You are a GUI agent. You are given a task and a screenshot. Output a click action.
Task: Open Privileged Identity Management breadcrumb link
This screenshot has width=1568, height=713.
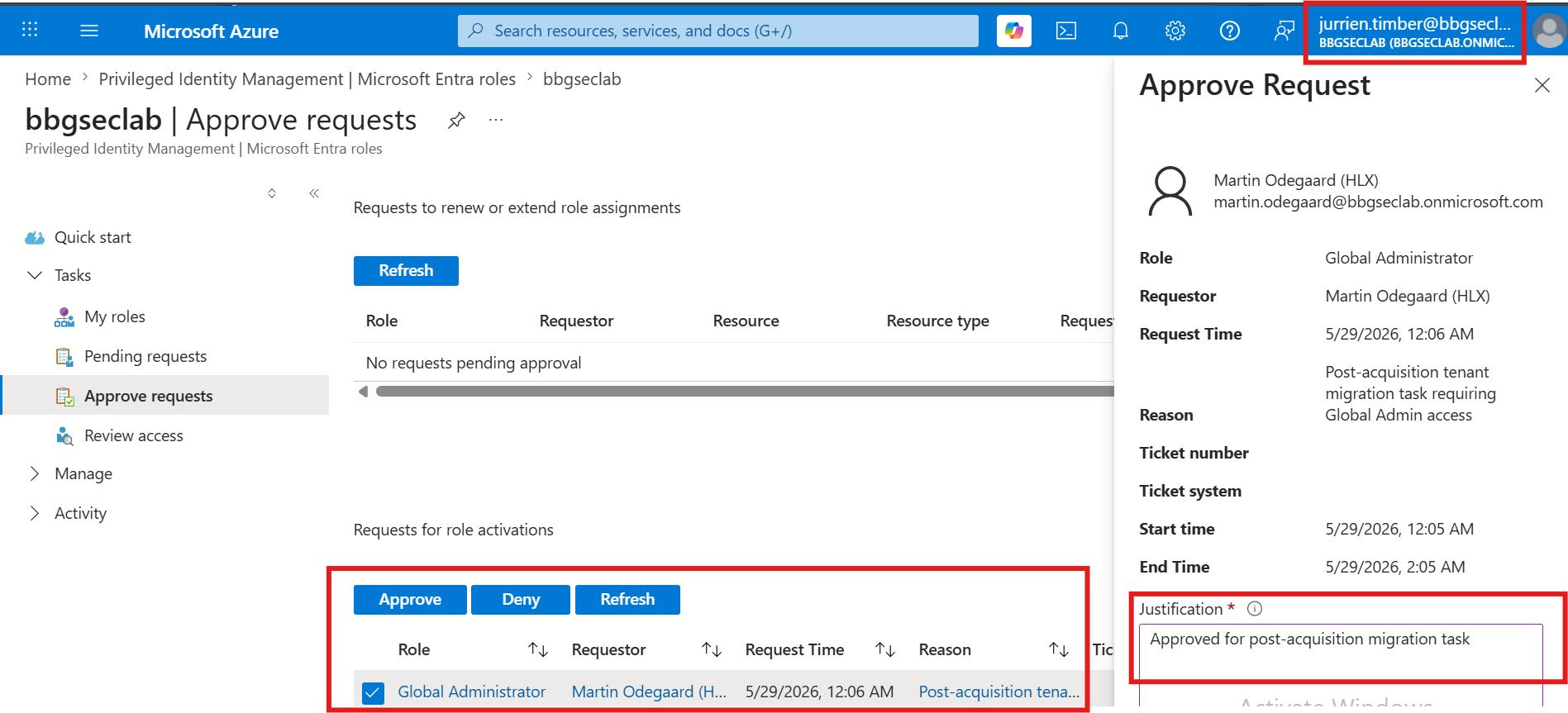click(307, 79)
